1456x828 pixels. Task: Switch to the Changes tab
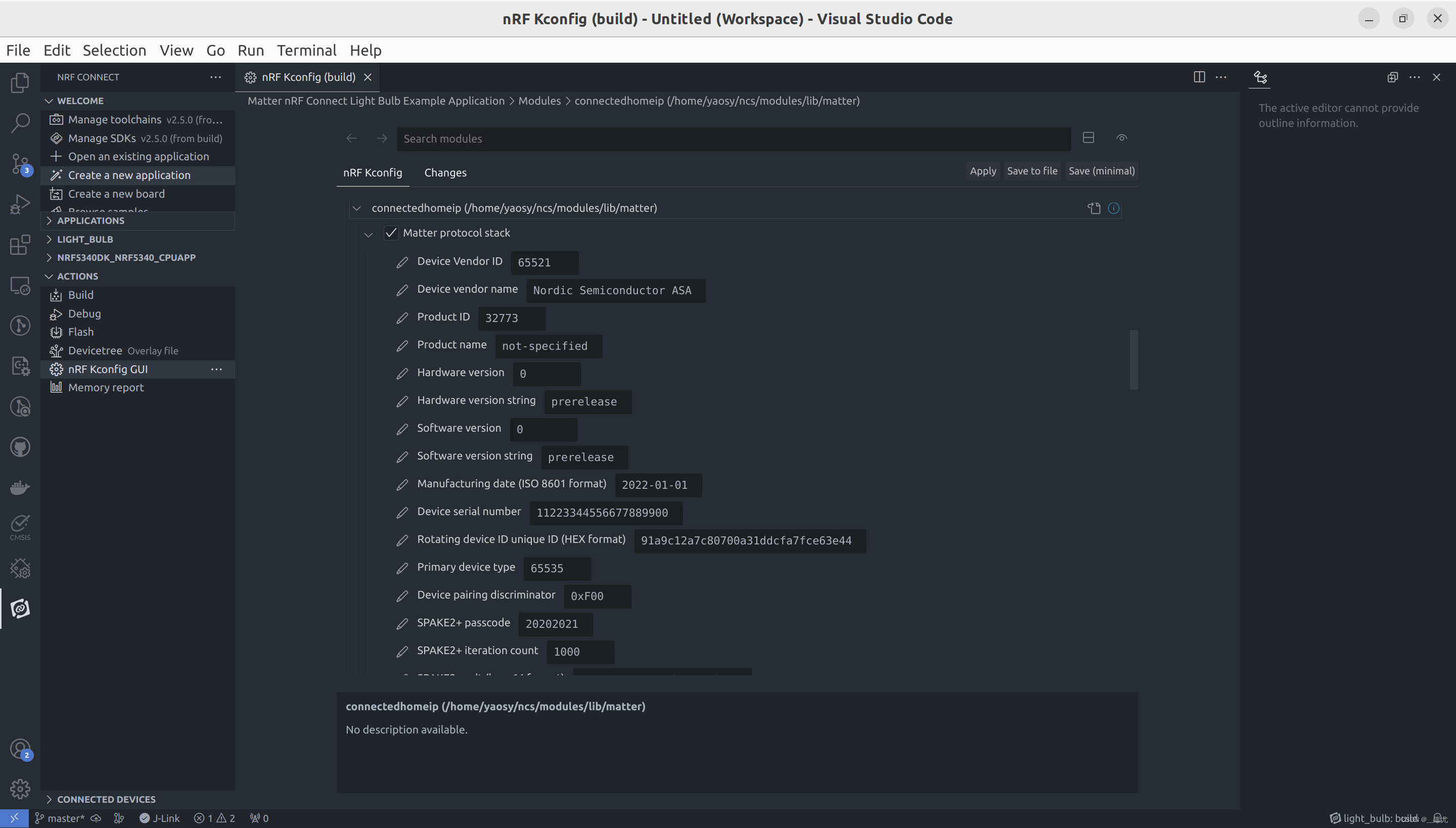(x=445, y=173)
